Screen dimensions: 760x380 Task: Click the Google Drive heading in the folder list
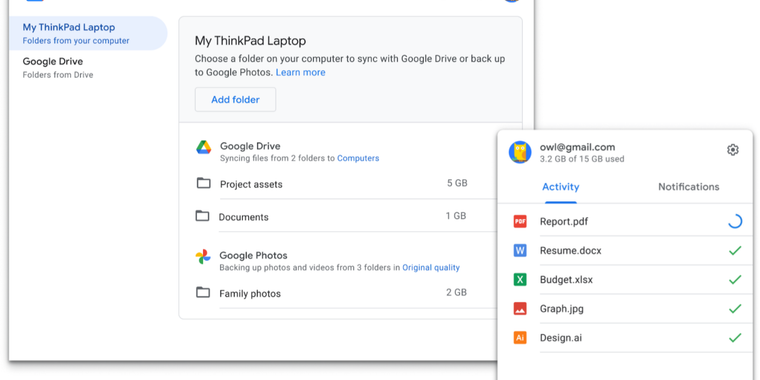click(250, 146)
